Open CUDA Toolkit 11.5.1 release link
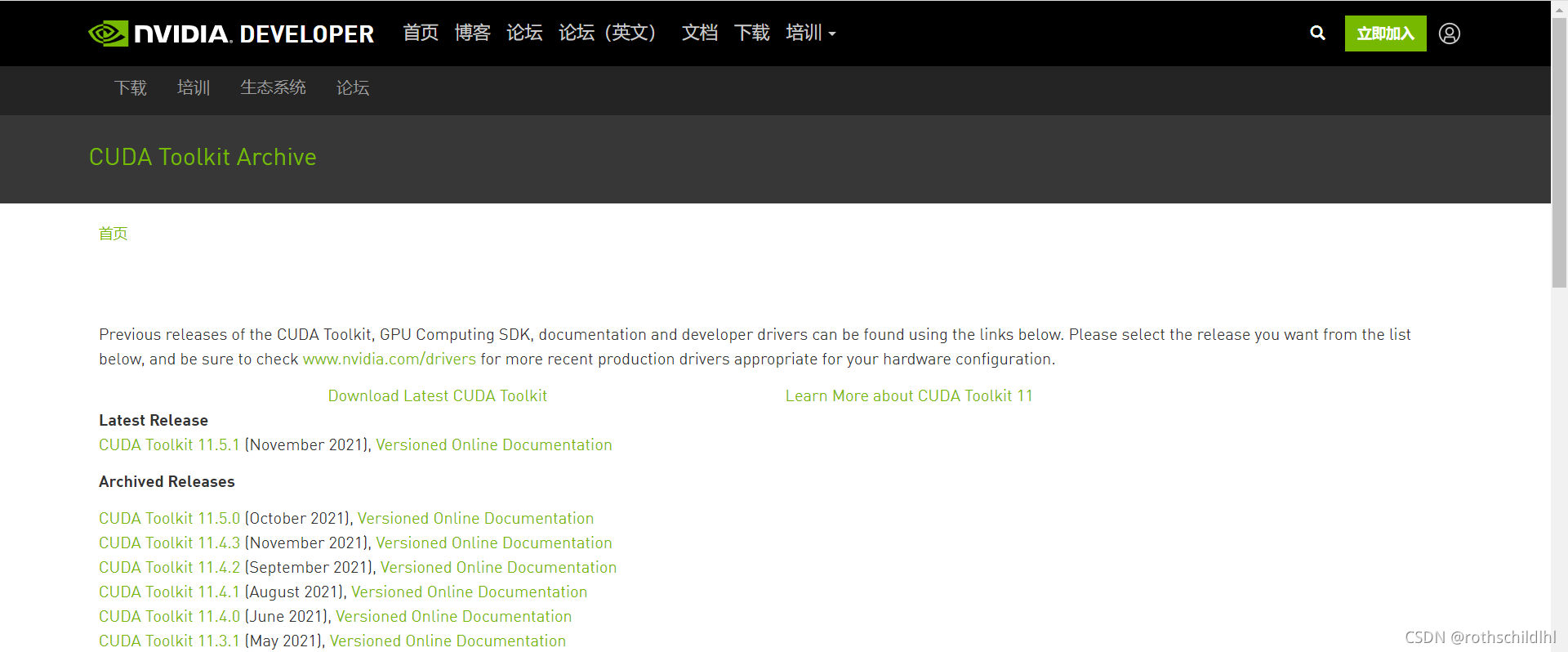The height and width of the screenshot is (652, 1568). [x=170, y=445]
